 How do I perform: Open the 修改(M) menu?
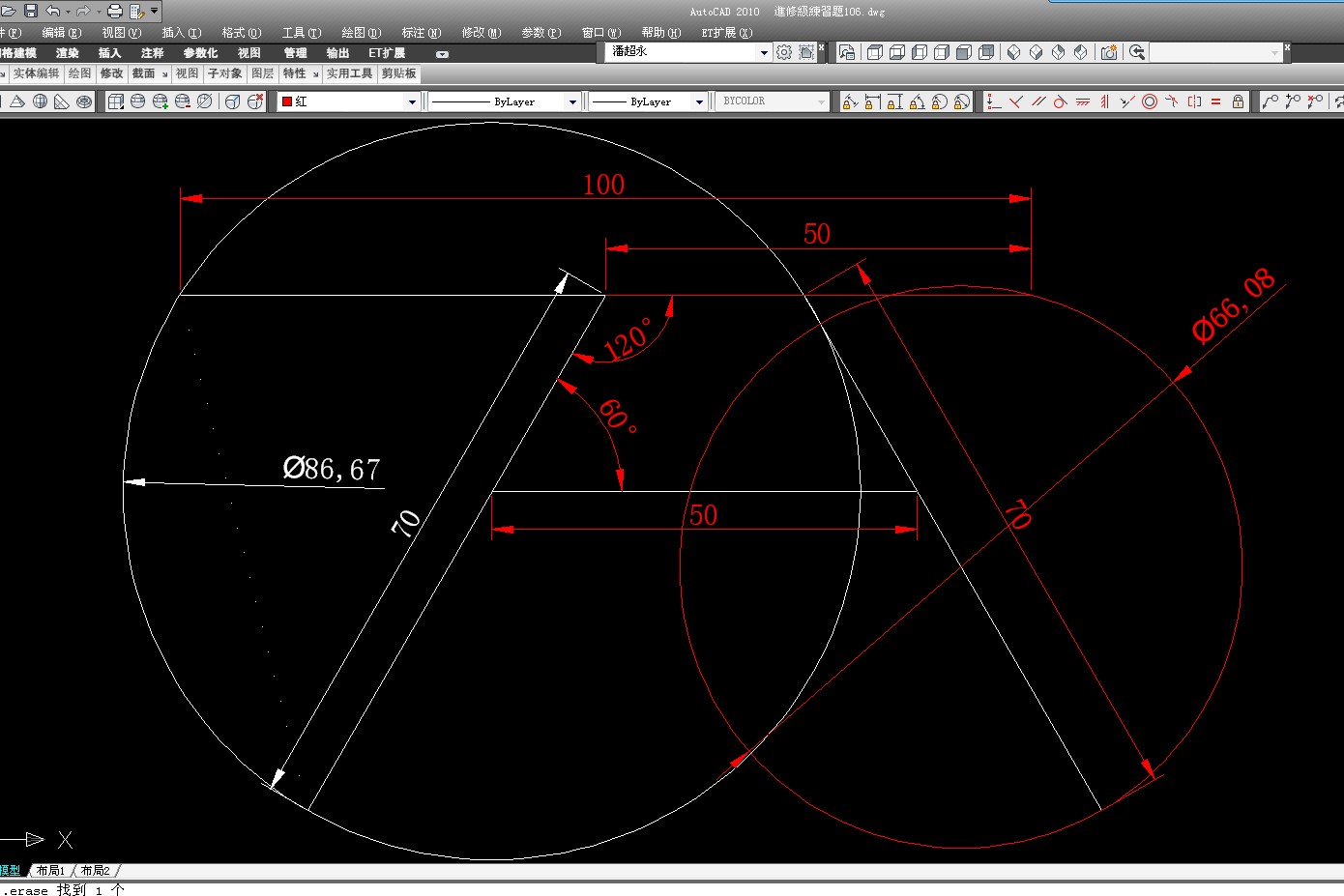coord(482,33)
